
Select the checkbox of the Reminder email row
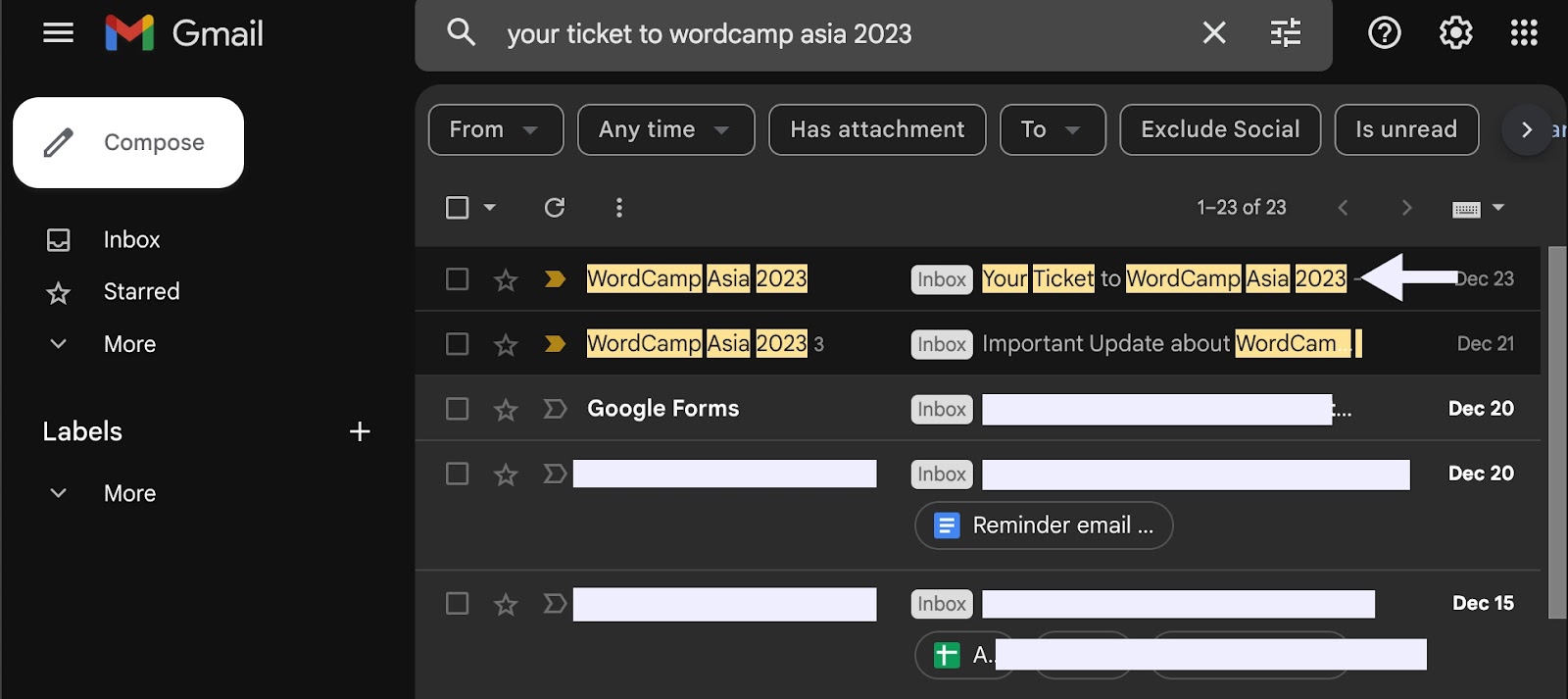coord(457,474)
